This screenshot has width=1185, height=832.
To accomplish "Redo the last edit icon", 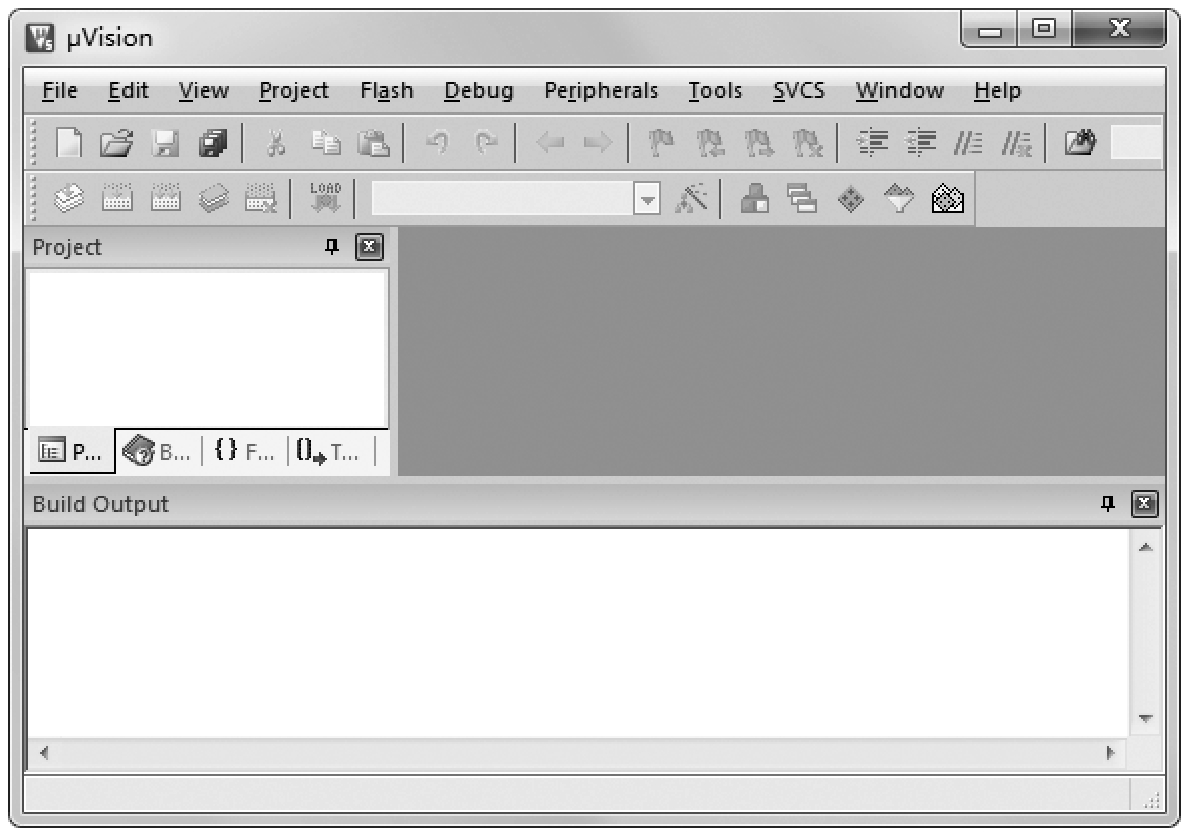I will click(x=485, y=141).
